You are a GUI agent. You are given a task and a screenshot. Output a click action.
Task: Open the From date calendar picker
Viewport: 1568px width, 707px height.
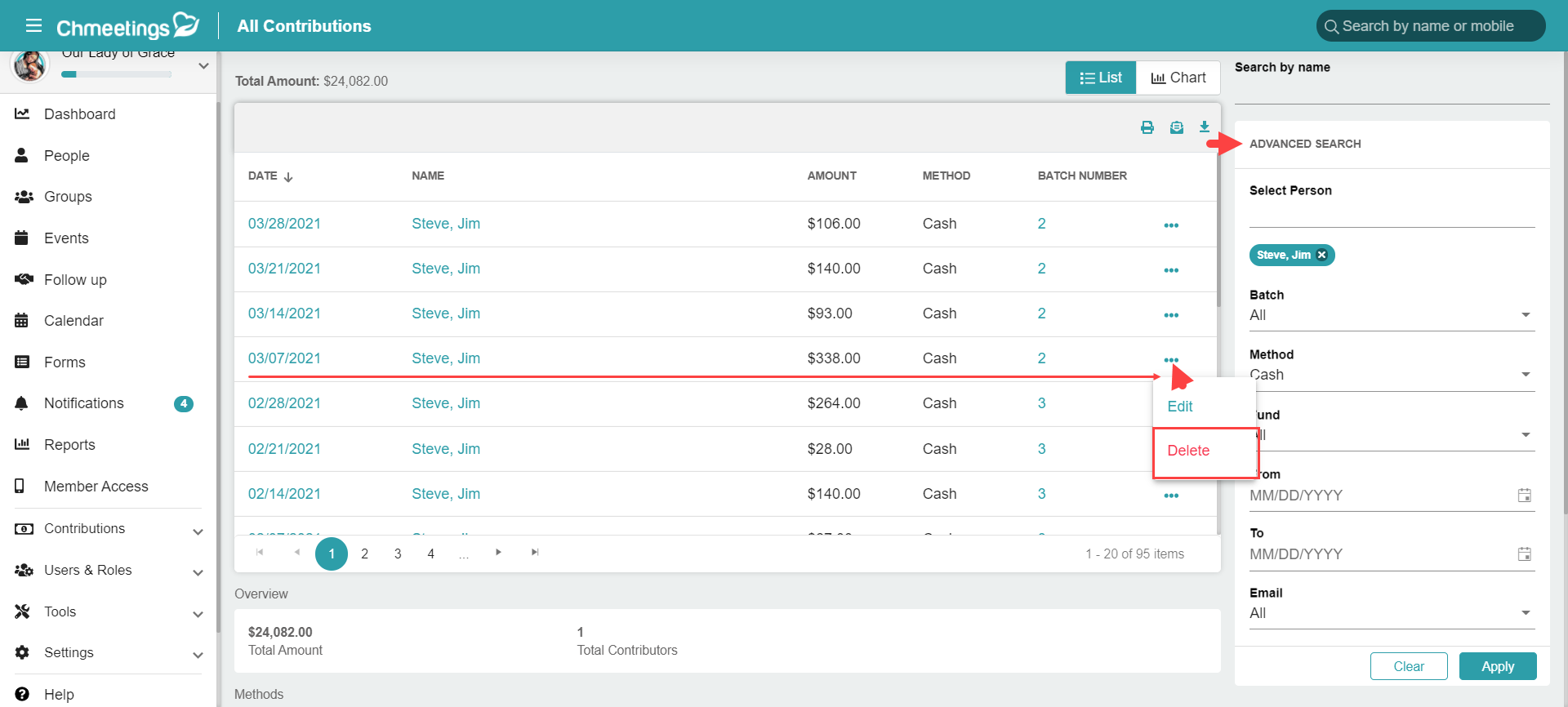[x=1524, y=496]
